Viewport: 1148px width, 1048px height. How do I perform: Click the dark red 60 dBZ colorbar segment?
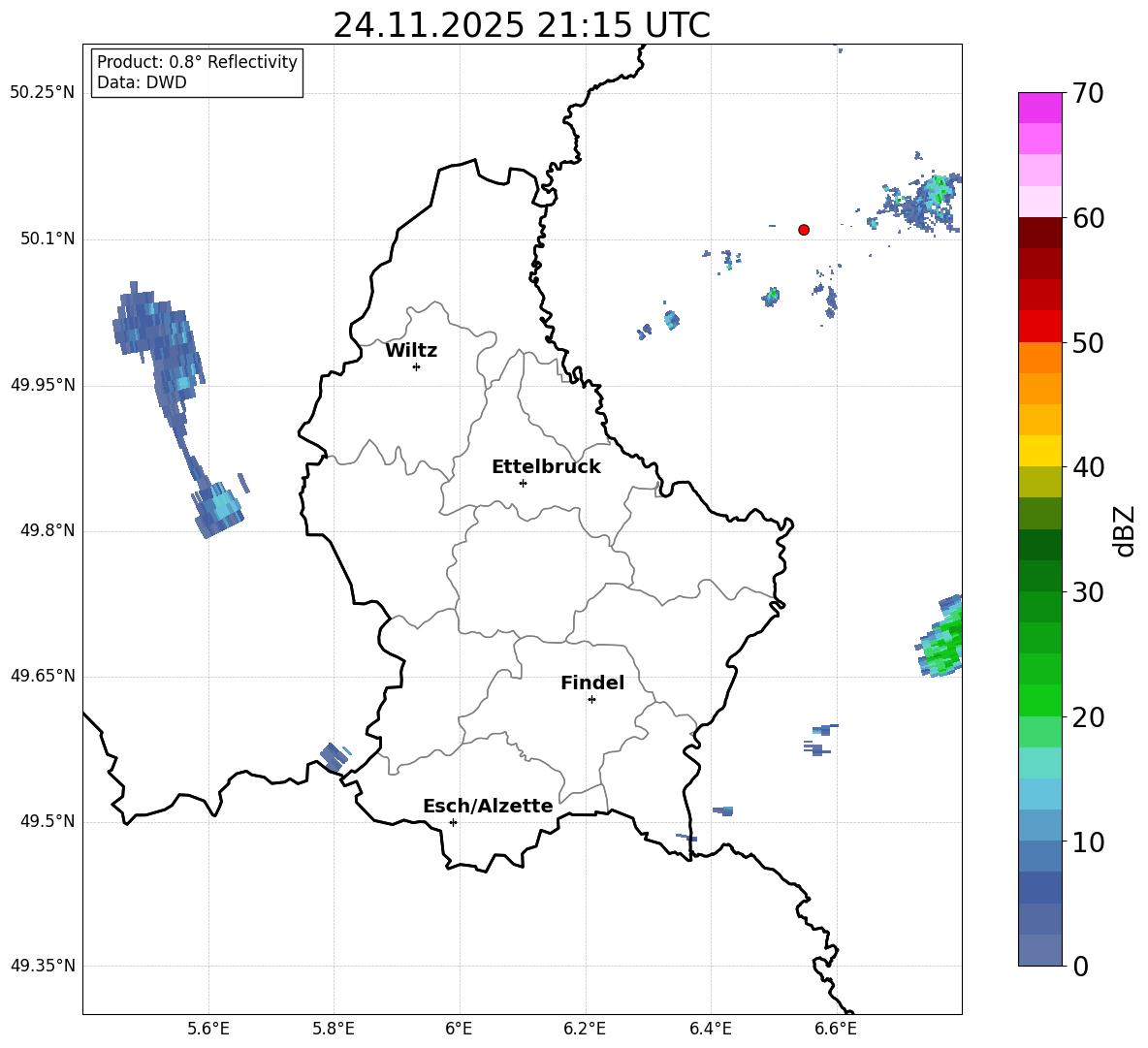coord(1039,232)
